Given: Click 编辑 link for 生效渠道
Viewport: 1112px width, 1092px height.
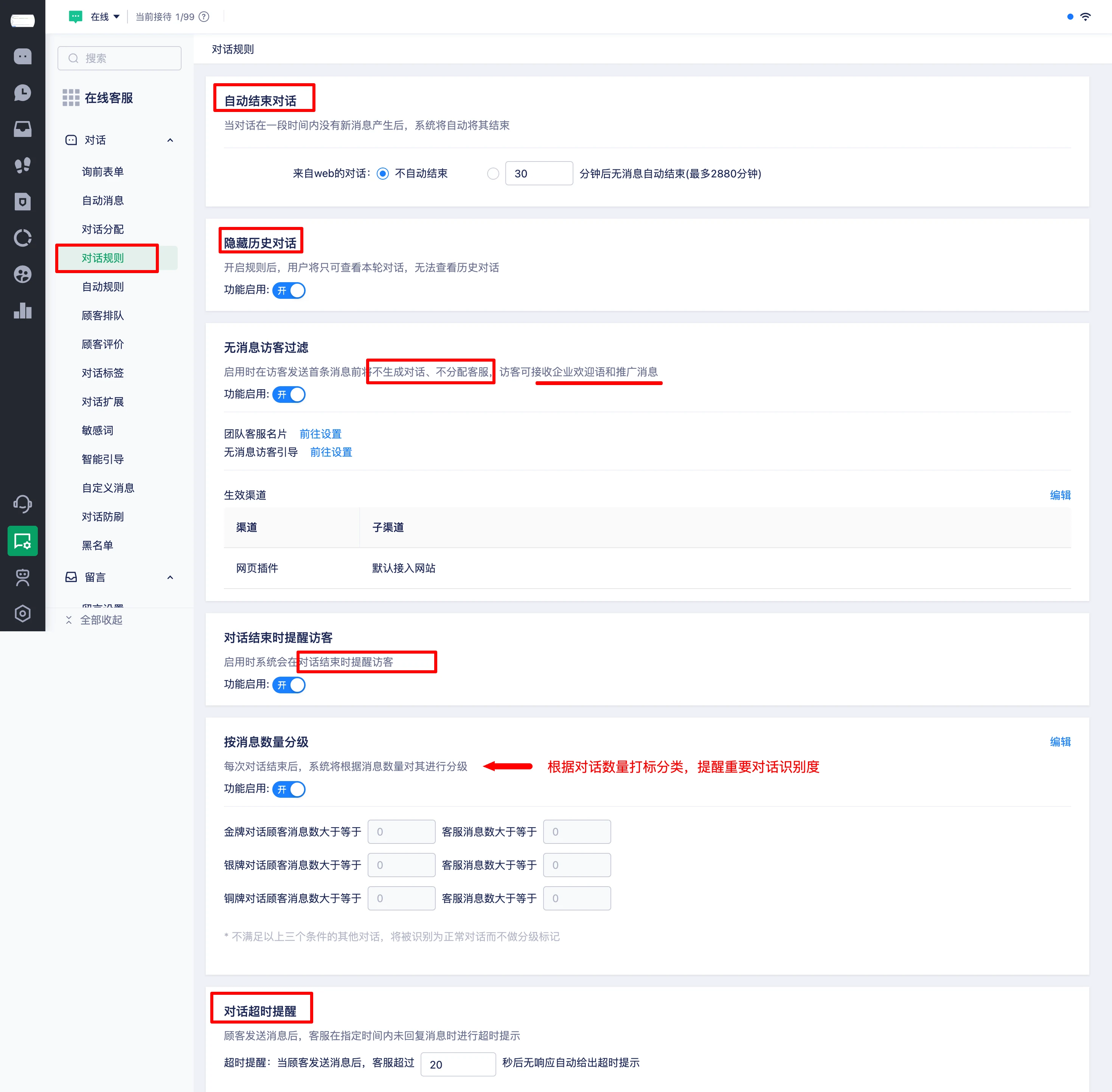Looking at the screenshot, I should click(1060, 495).
